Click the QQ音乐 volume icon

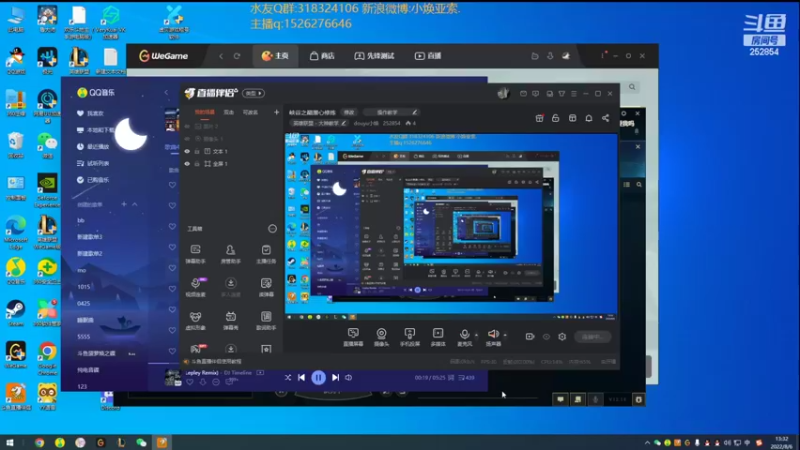[348, 378]
